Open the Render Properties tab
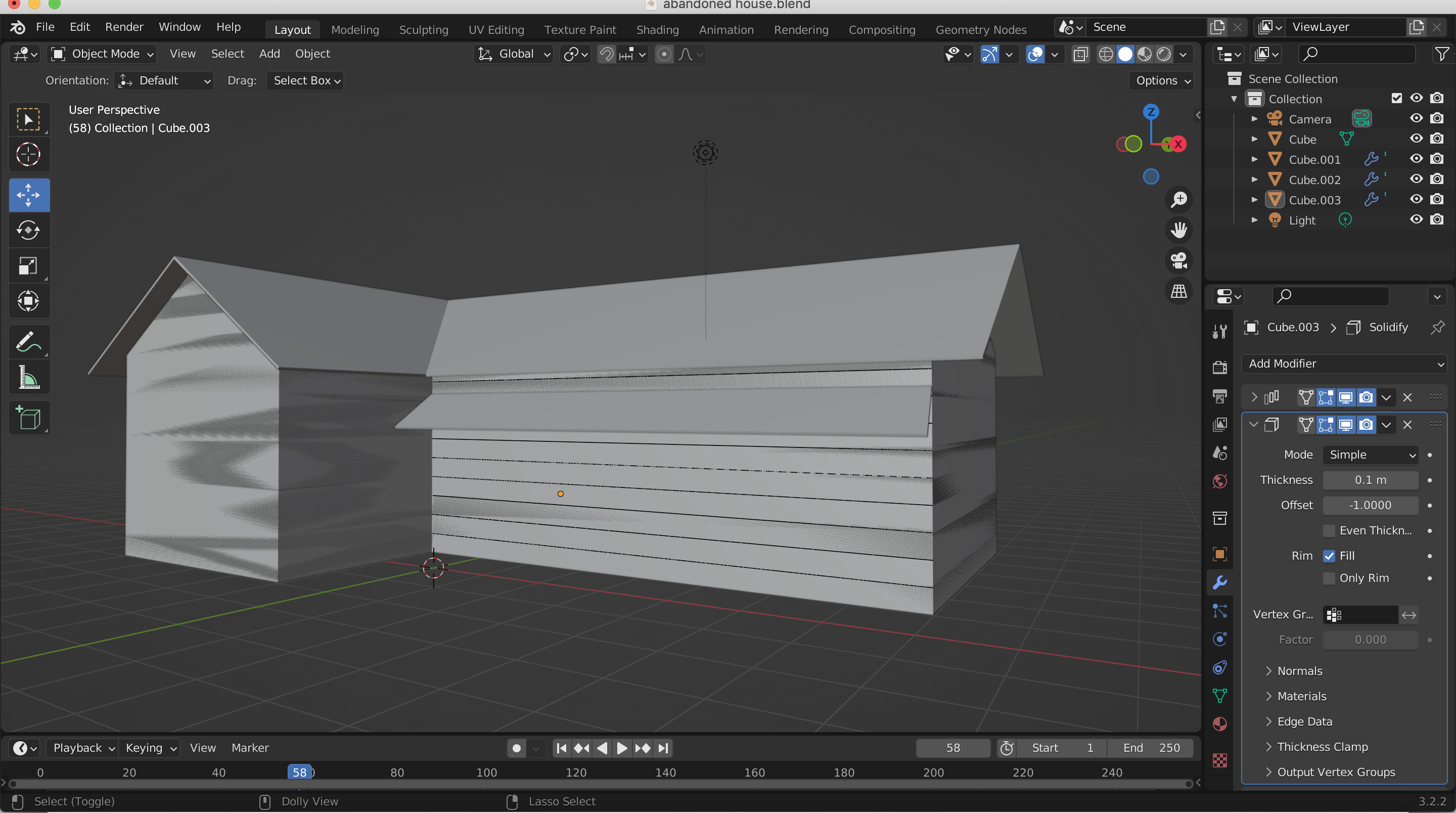 coord(1219,367)
